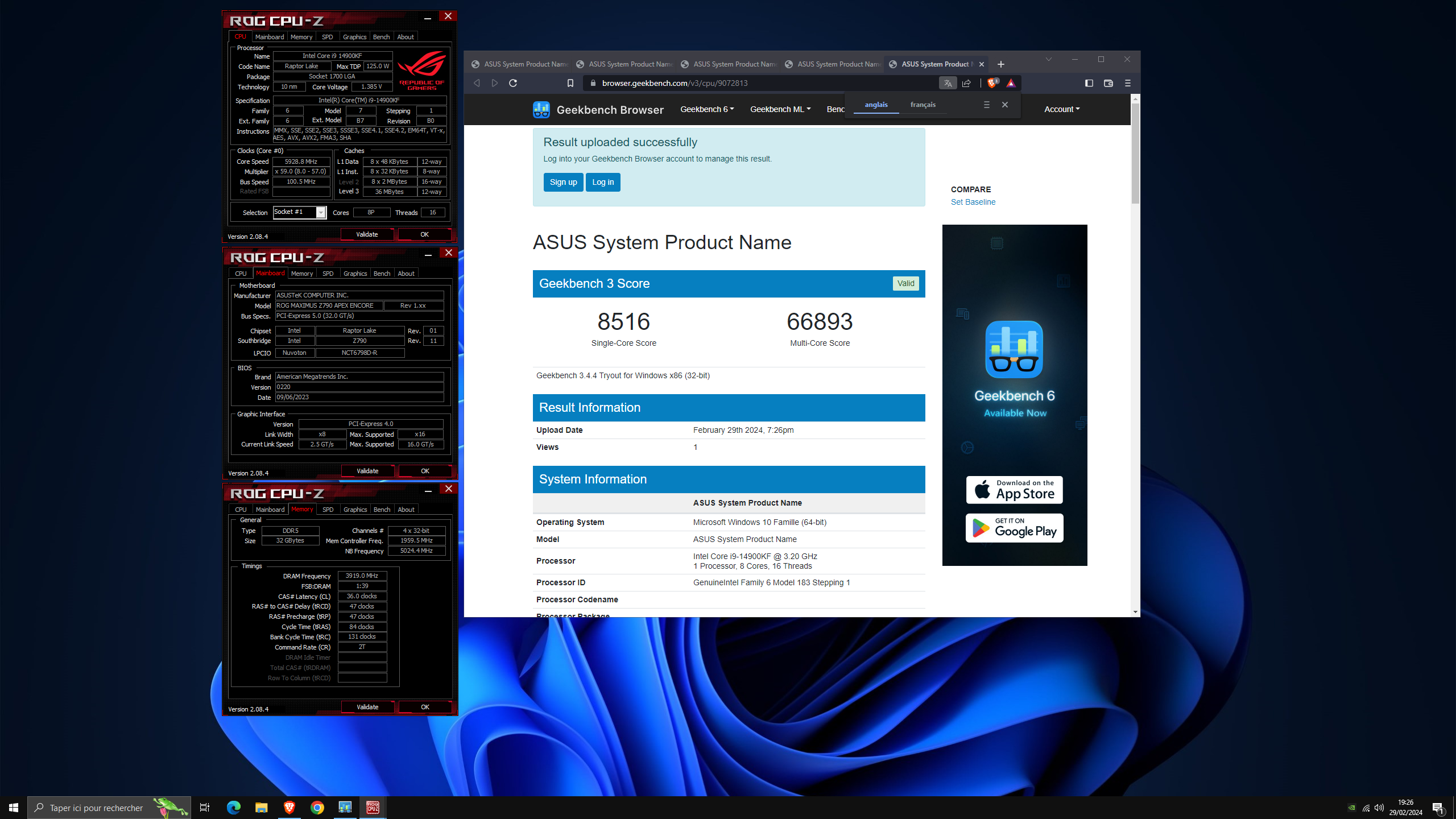
Task: Click the Sign up button
Action: tap(563, 182)
